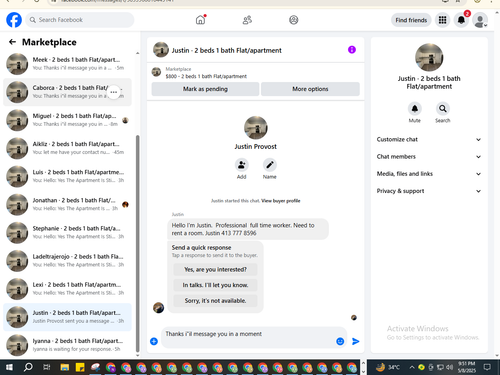Open the Luis conversation
This screenshot has height=375, width=500.
[x=67, y=176]
